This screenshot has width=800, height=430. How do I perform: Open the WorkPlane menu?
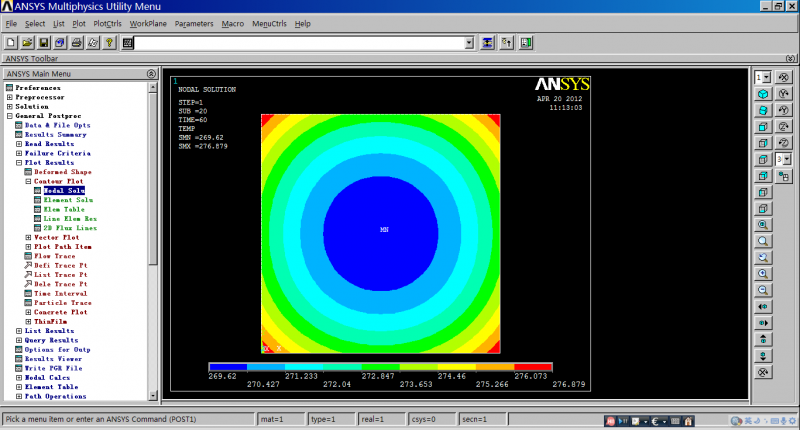[148, 23]
